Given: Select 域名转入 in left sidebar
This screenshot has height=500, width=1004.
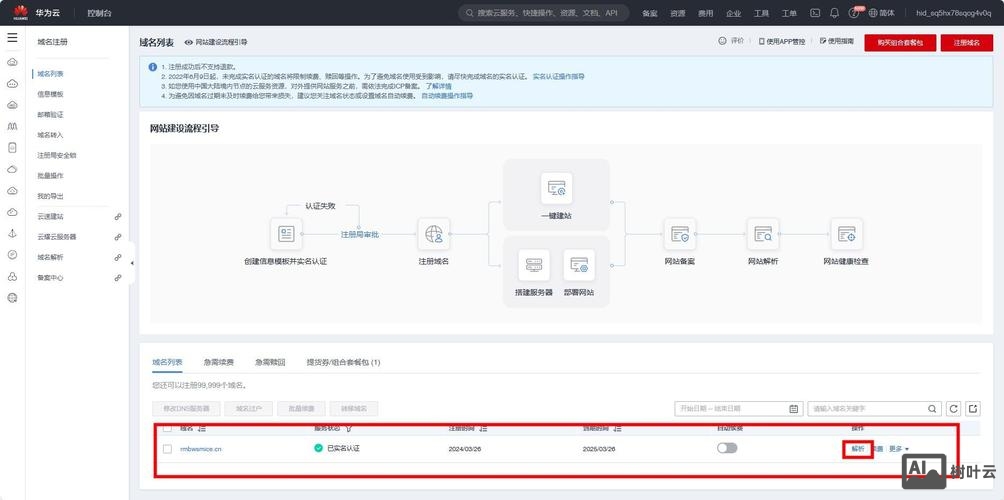Looking at the screenshot, I should pyautogui.click(x=51, y=135).
